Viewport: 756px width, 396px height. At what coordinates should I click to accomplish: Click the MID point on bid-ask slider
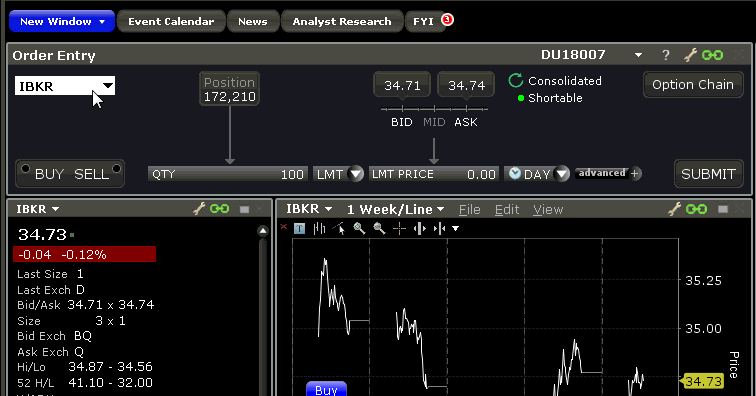click(434, 122)
